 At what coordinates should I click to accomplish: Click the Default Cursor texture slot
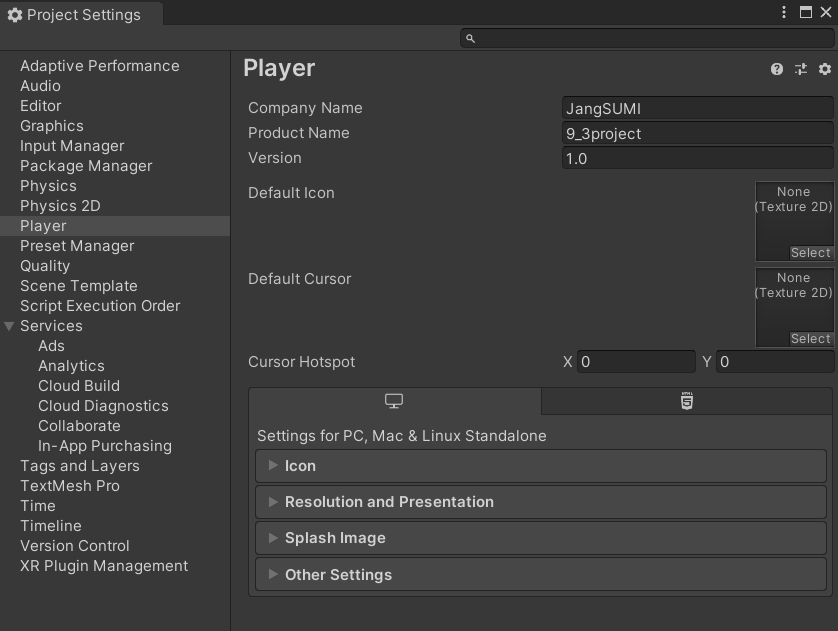794,307
